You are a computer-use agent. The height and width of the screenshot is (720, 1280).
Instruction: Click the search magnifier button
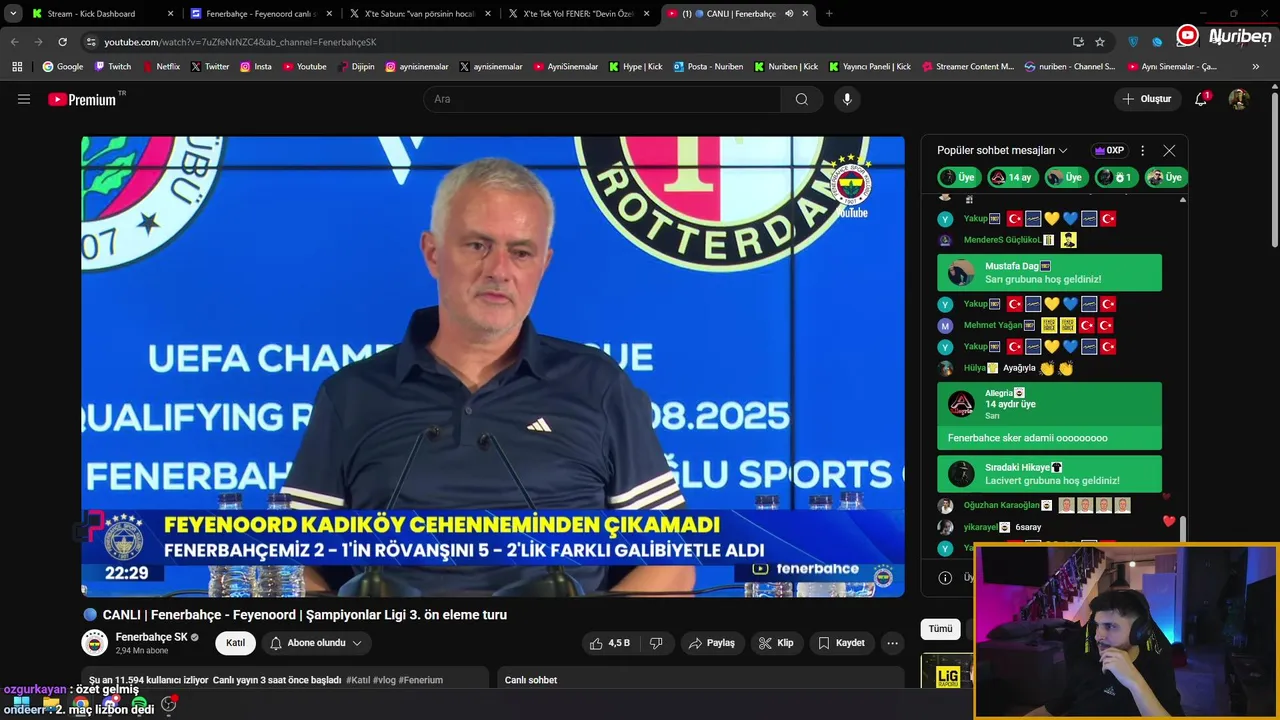(x=802, y=99)
